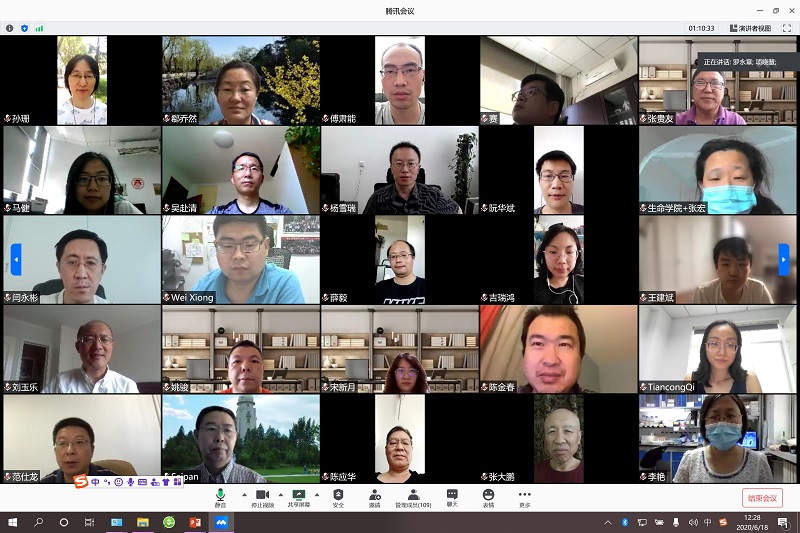Click the meeting info icon at top-left
The height and width of the screenshot is (533, 800).
[10, 28]
